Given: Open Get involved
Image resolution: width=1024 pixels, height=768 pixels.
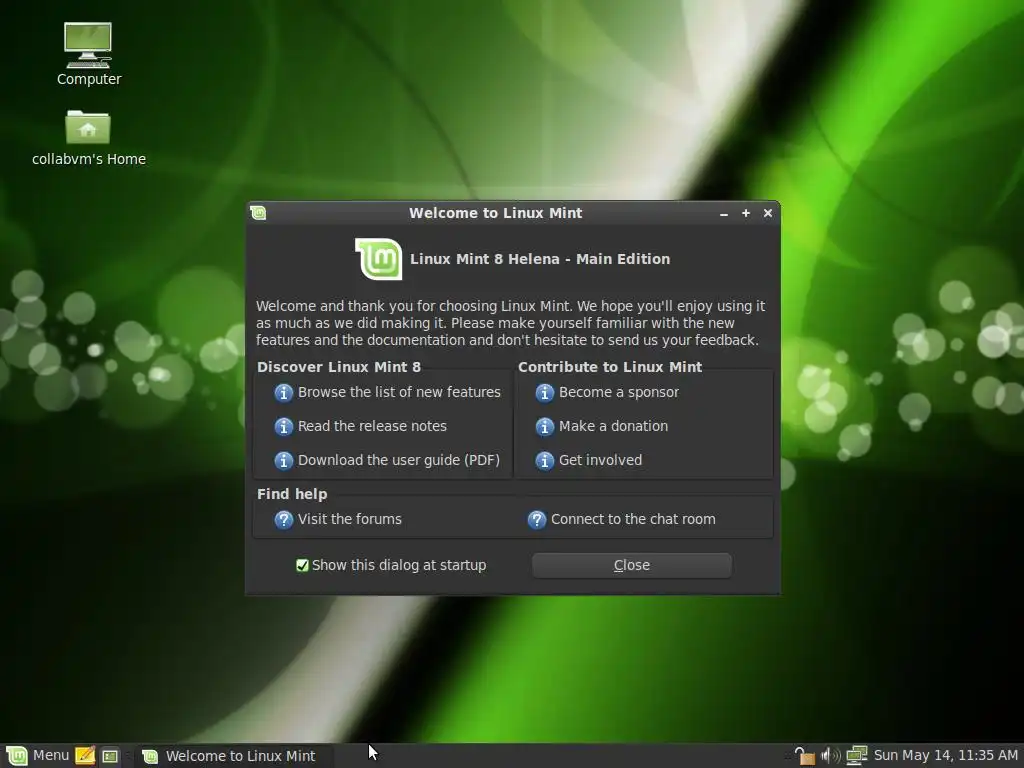Looking at the screenshot, I should pyautogui.click(x=600, y=460).
